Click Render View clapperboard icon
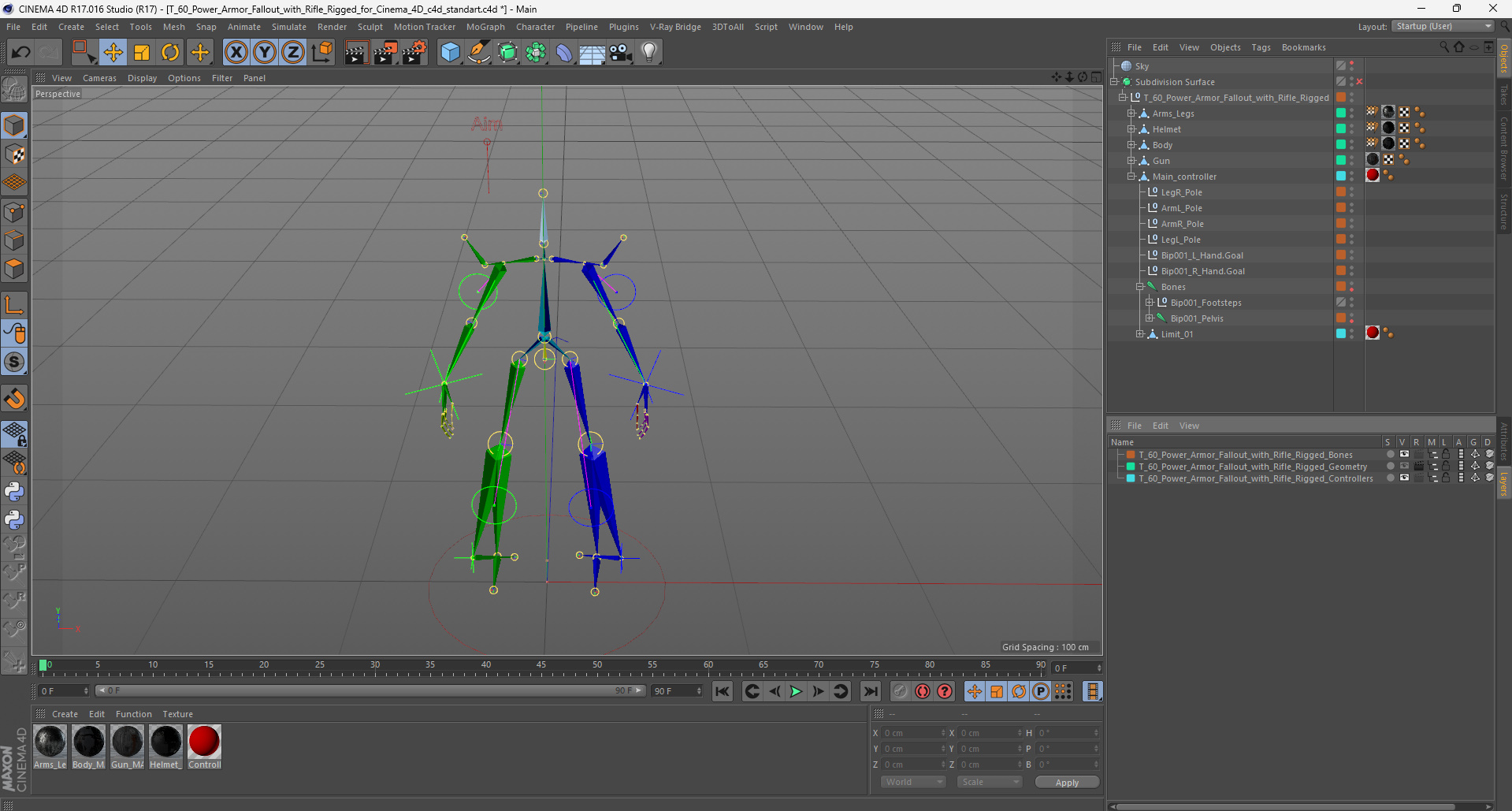The width and height of the screenshot is (1512, 811). [356, 53]
